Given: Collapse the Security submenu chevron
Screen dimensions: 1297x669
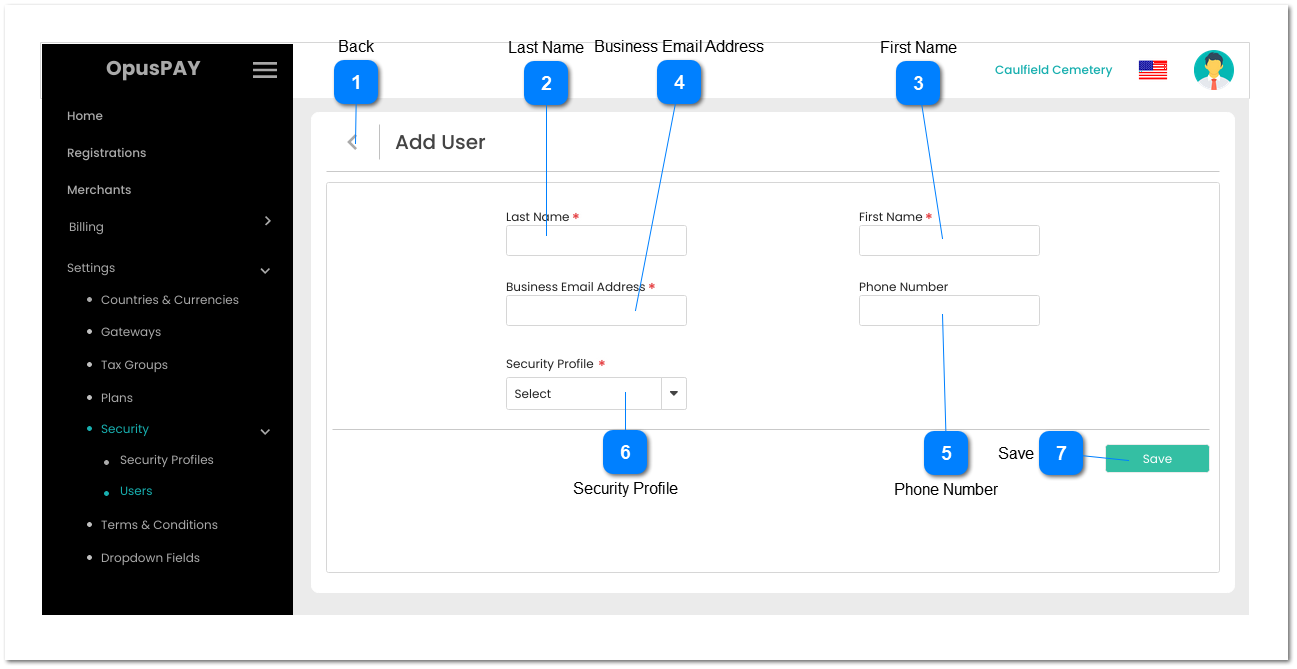Looking at the screenshot, I should click(265, 432).
